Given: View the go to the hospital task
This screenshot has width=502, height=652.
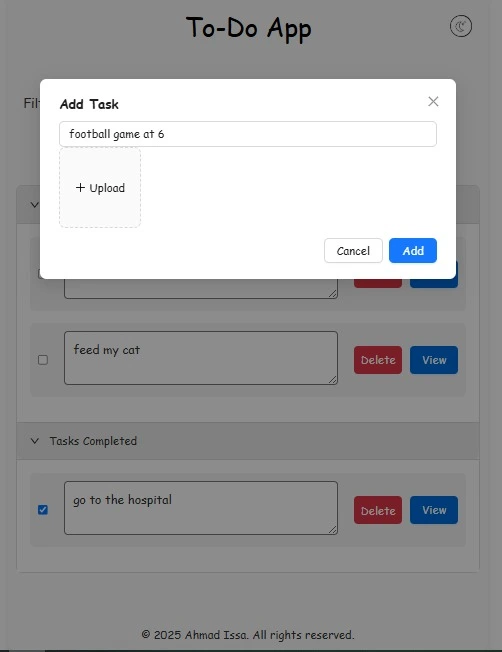Looking at the screenshot, I should coord(434,510).
